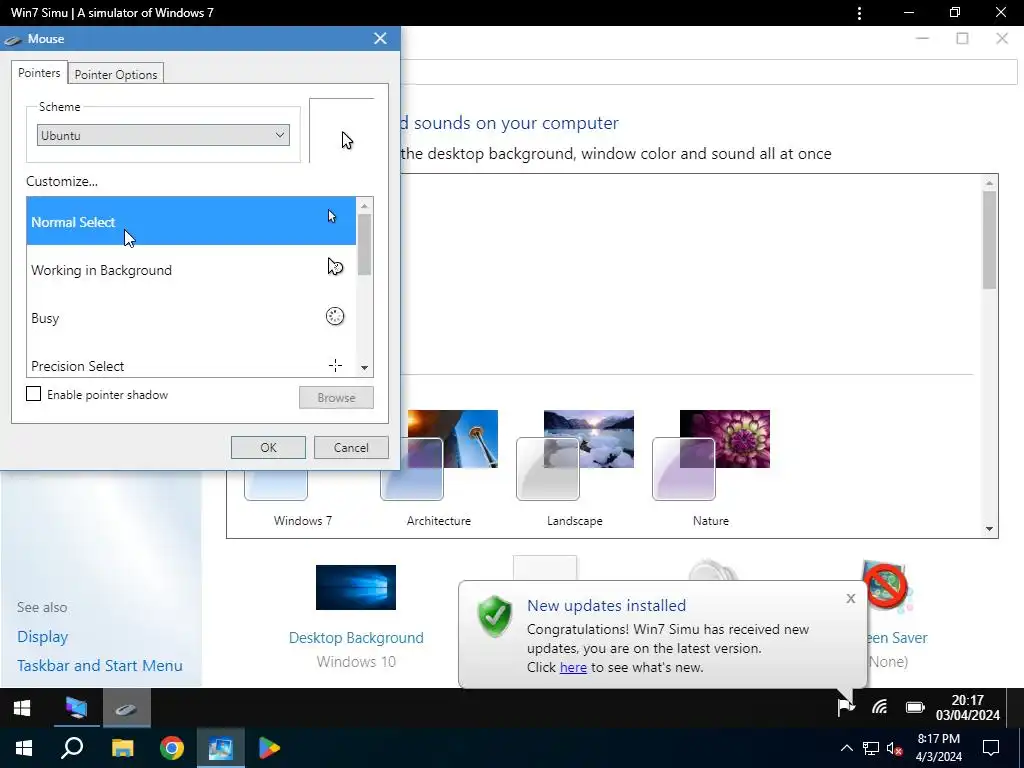Confirm Mouse dialog with OK
This screenshot has width=1024, height=768.
click(268, 447)
